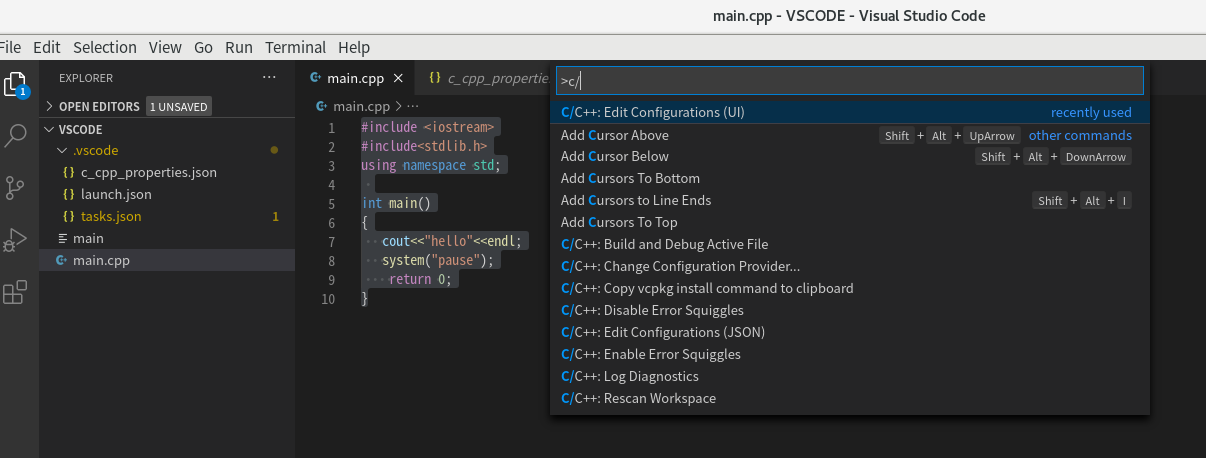Open the Help menu
The height and width of the screenshot is (458, 1206).
pos(354,47)
